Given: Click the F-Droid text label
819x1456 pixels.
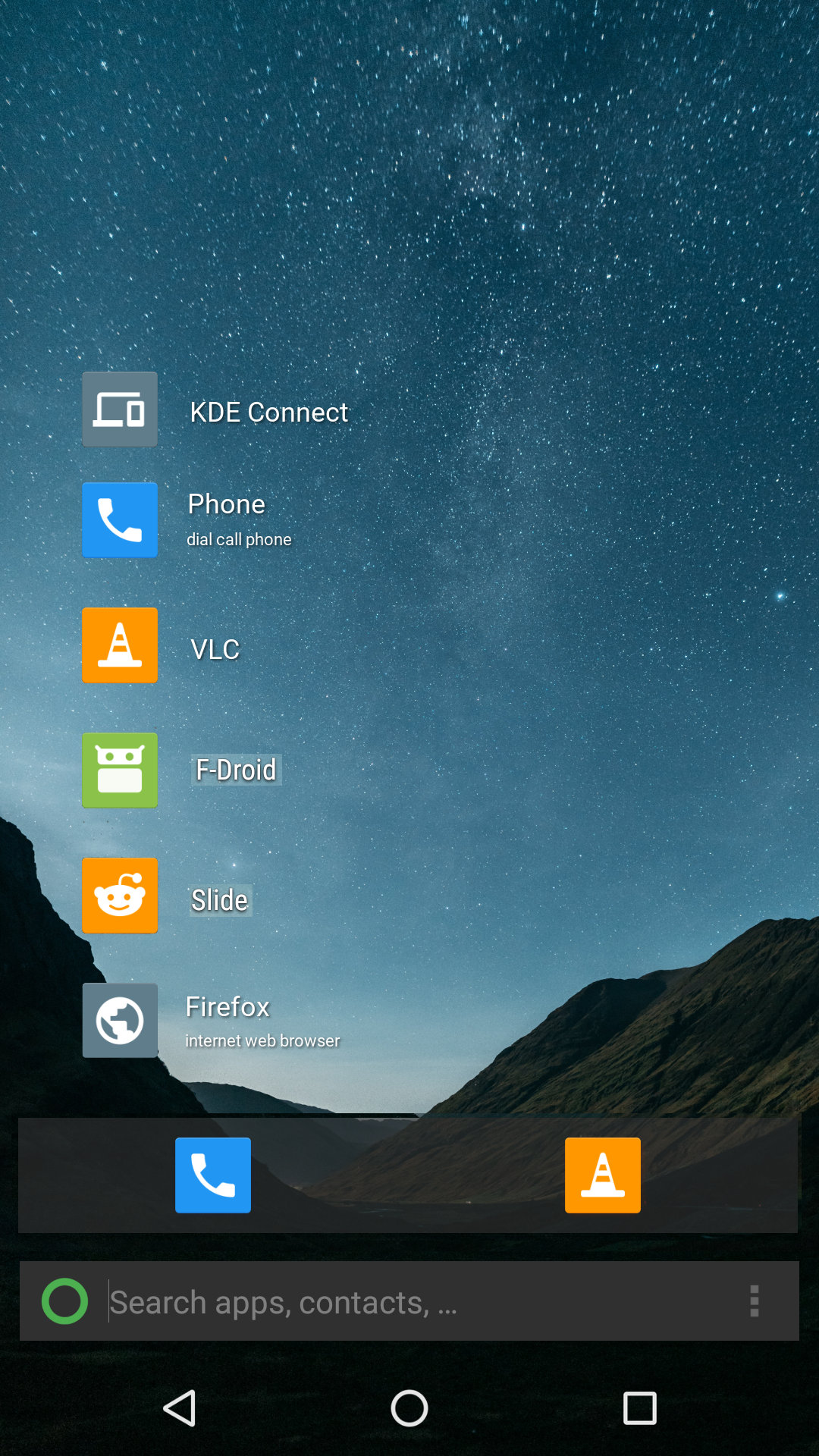Looking at the screenshot, I should (x=236, y=770).
